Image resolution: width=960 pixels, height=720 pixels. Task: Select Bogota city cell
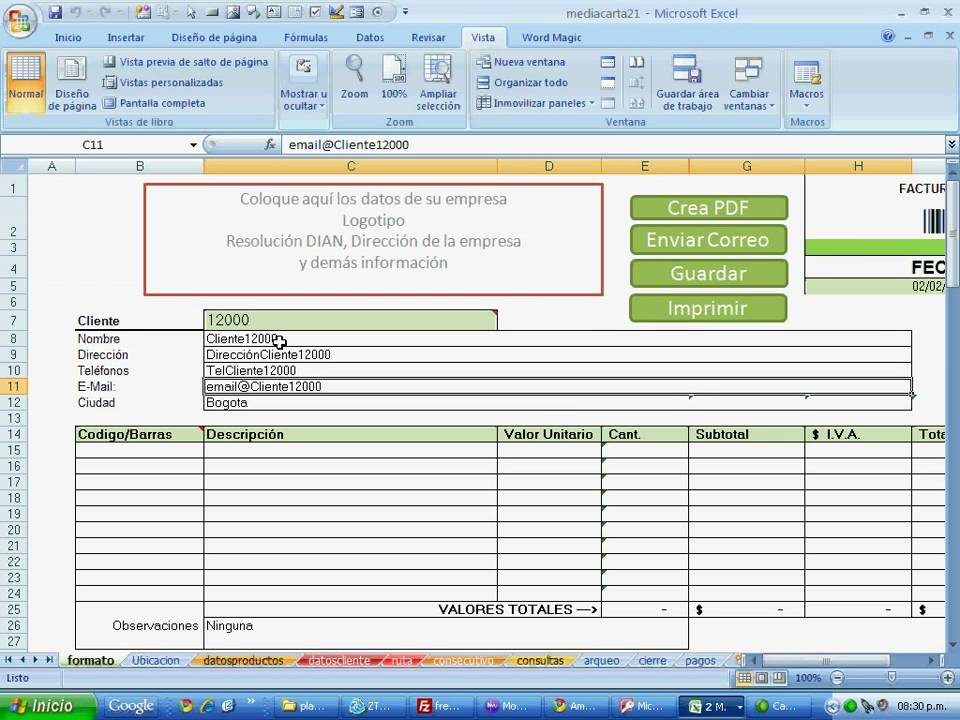(557, 402)
